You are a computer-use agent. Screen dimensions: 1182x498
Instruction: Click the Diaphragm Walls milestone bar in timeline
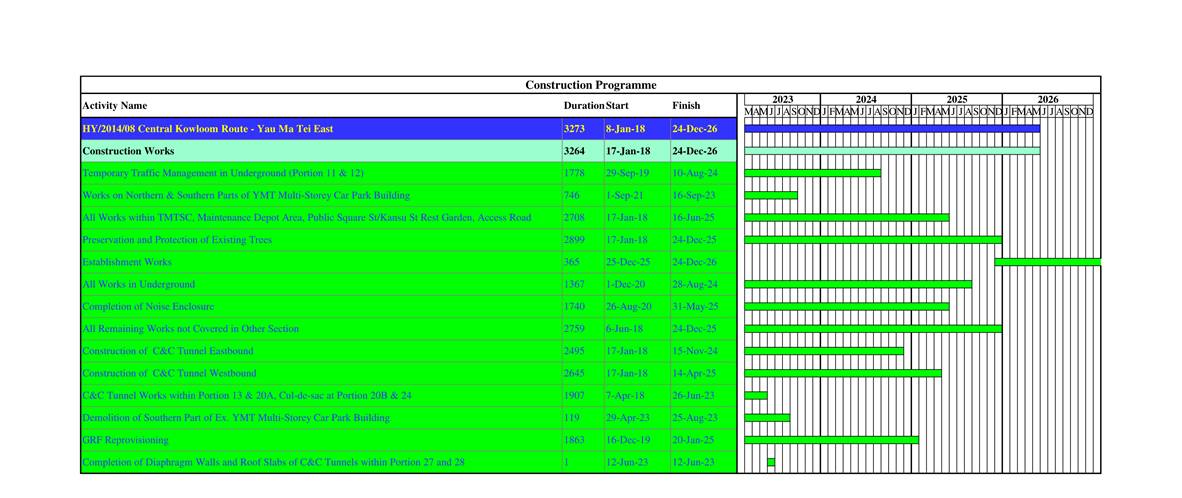[771, 462]
